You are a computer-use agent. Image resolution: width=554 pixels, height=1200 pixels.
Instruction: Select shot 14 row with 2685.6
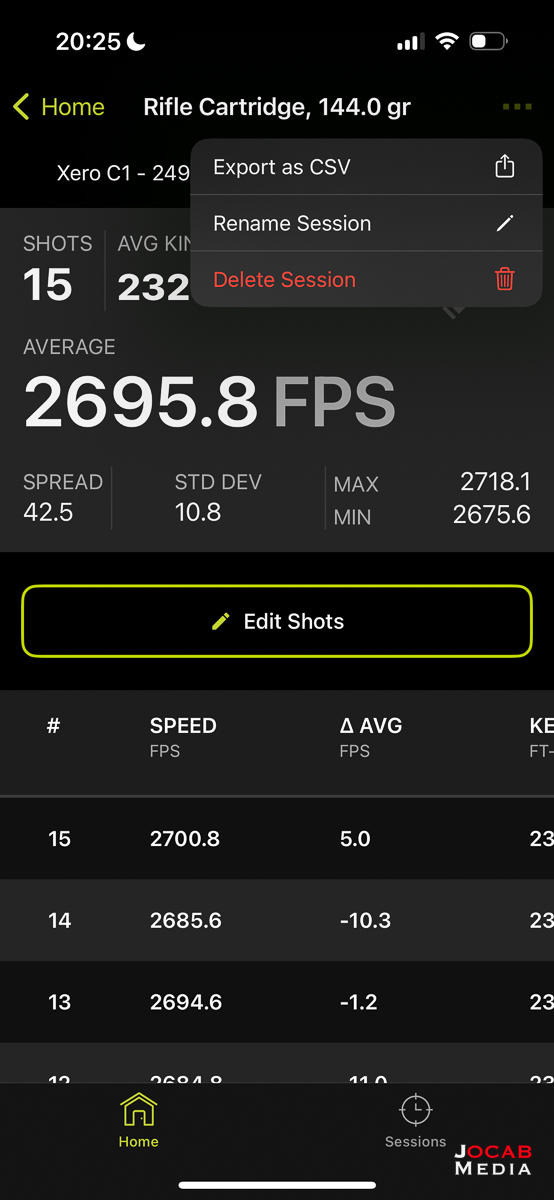point(277,920)
